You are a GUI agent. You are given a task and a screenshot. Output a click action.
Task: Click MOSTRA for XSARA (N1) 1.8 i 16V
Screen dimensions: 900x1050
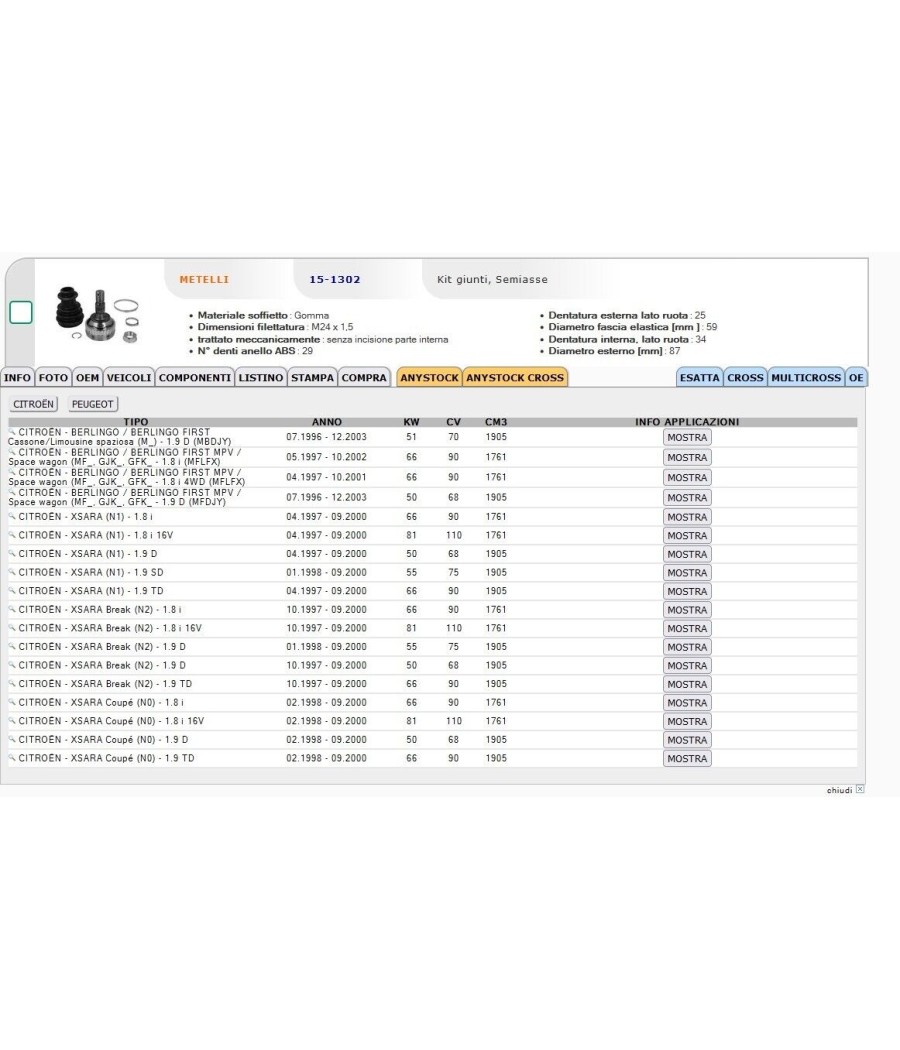click(687, 536)
